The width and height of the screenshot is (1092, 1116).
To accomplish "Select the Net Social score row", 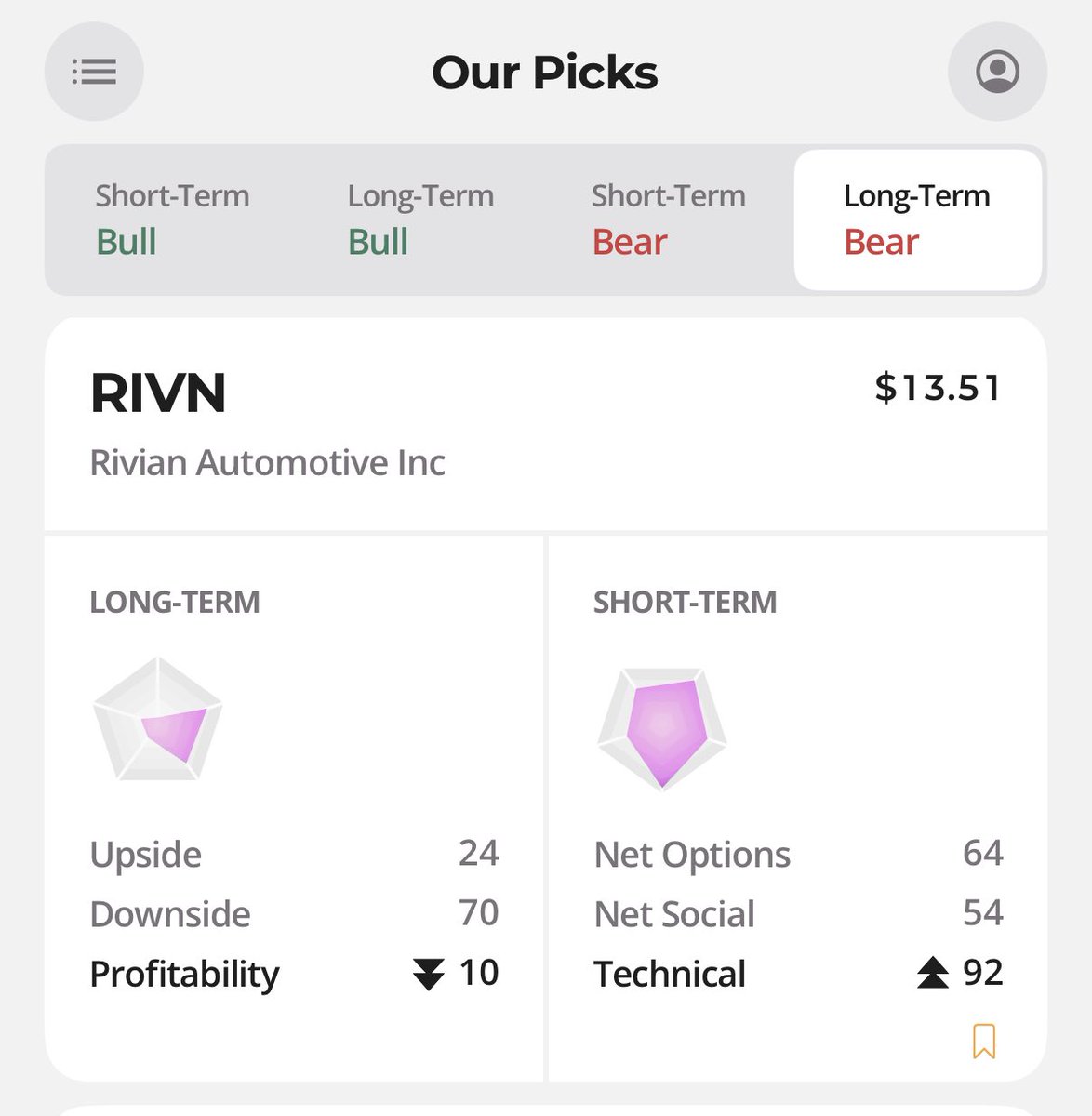I will [798, 913].
